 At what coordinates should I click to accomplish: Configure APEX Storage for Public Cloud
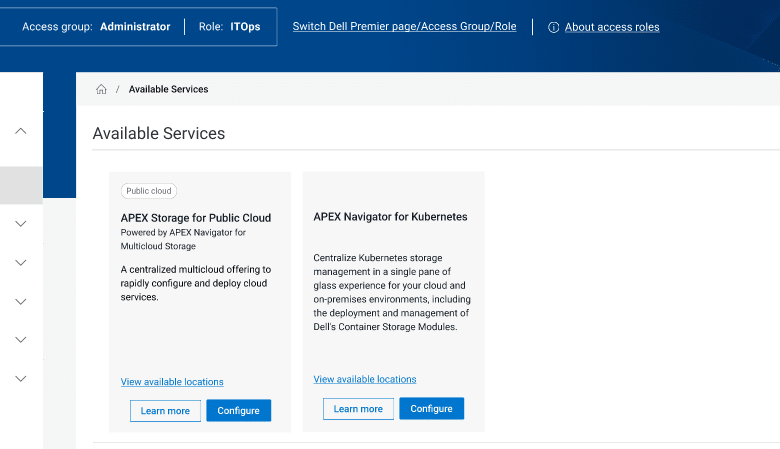(x=238, y=411)
